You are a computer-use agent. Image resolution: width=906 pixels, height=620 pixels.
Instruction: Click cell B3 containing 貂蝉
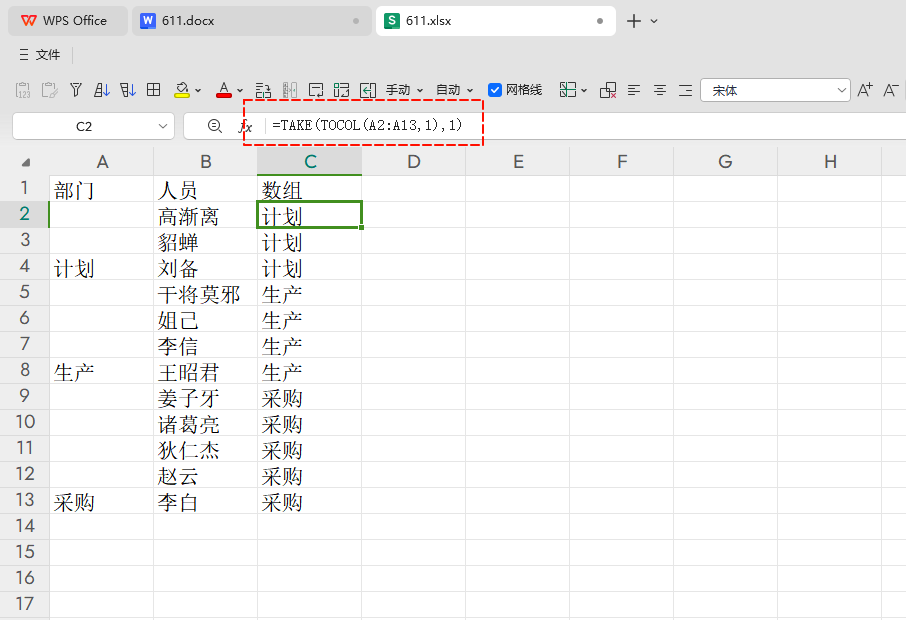coord(206,241)
